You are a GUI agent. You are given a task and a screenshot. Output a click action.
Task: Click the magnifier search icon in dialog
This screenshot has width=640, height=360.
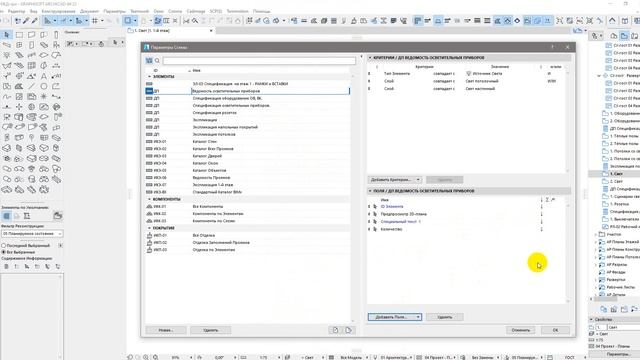(x=157, y=61)
